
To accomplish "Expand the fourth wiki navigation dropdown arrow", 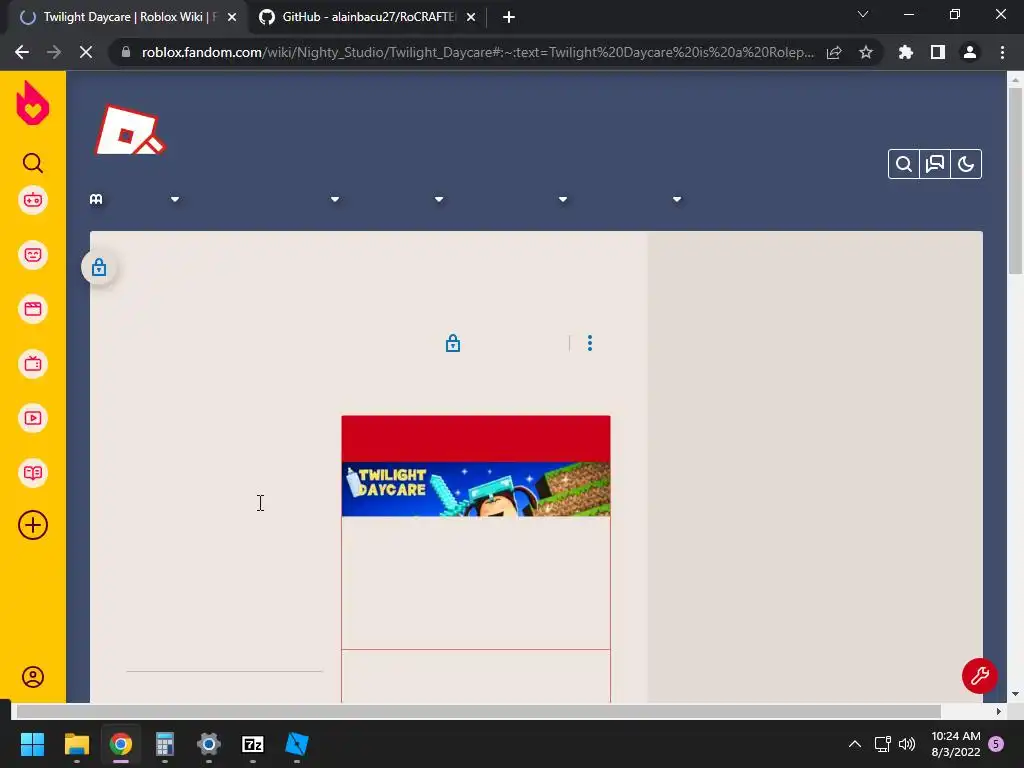I will [x=563, y=199].
